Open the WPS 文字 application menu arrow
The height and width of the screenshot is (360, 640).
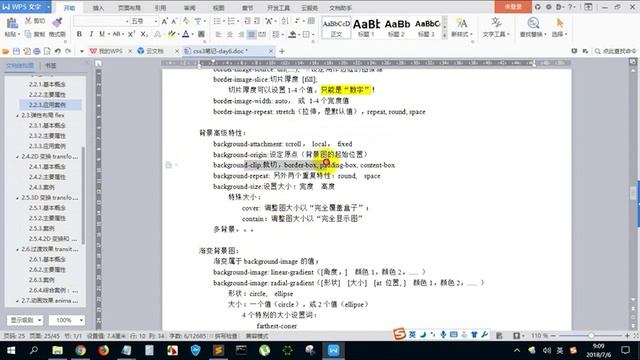(x=48, y=7)
